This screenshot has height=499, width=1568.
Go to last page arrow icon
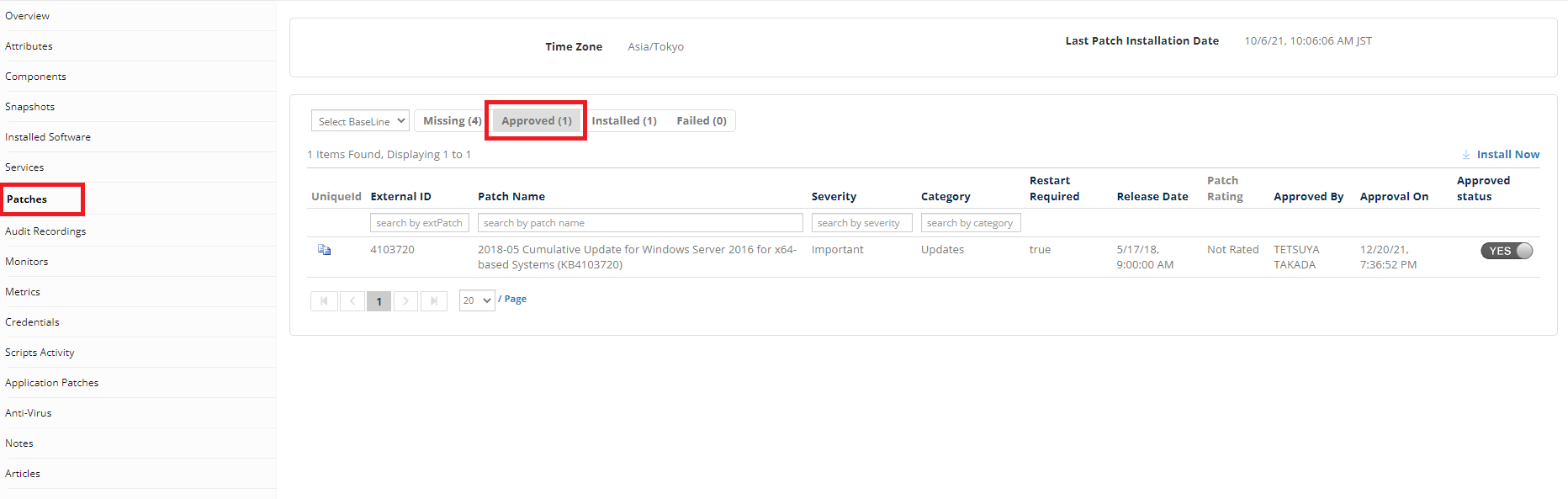434,301
